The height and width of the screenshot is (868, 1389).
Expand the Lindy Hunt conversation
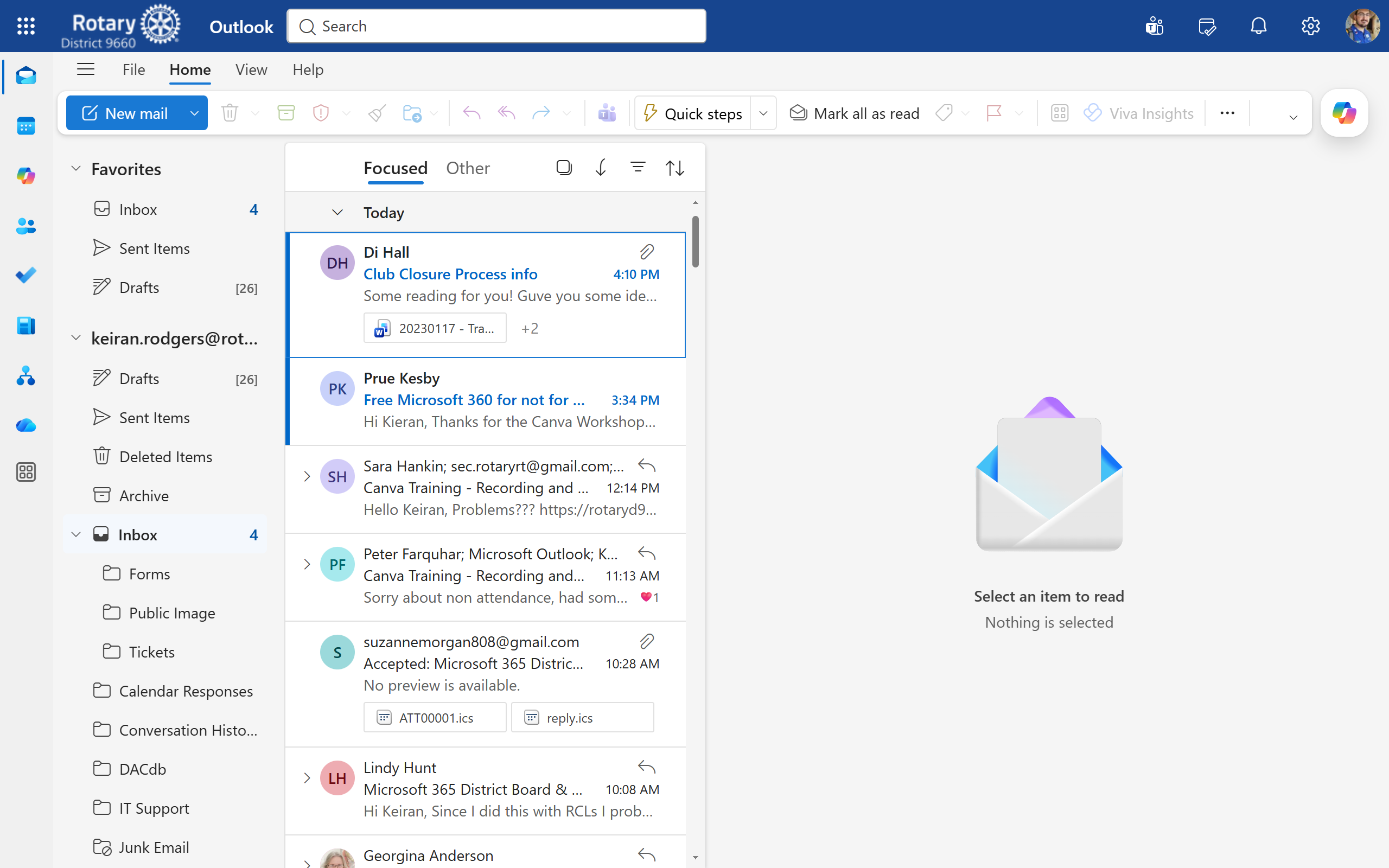click(307, 778)
